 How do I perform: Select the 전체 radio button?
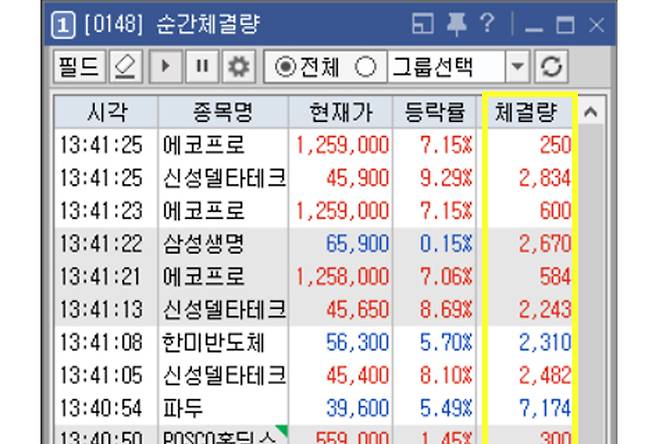(286, 68)
